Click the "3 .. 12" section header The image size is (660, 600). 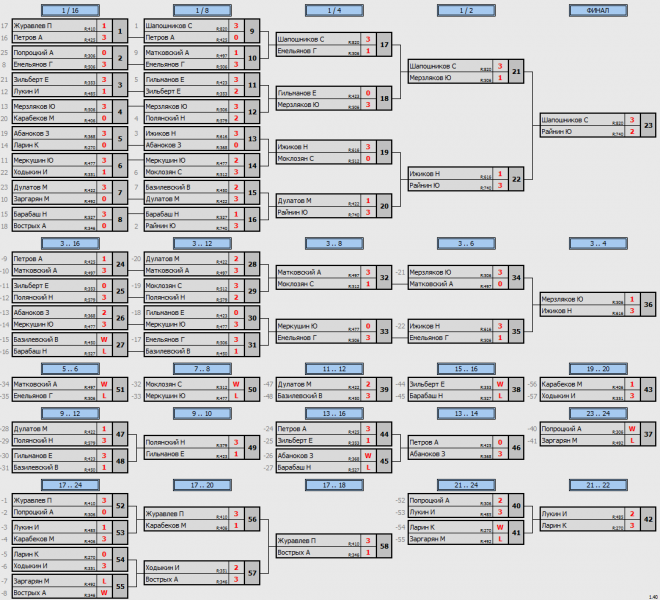coord(202,243)
